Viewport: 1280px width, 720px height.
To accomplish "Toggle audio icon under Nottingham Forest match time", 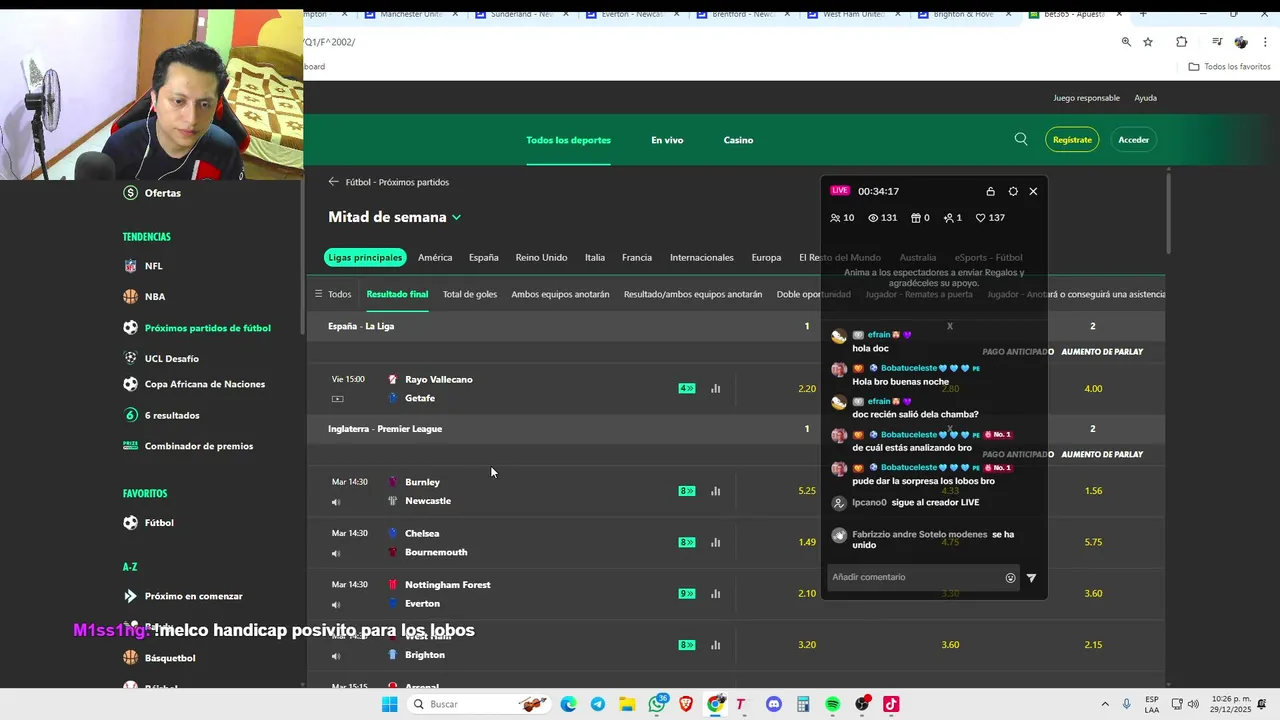I will coord(336,605).
